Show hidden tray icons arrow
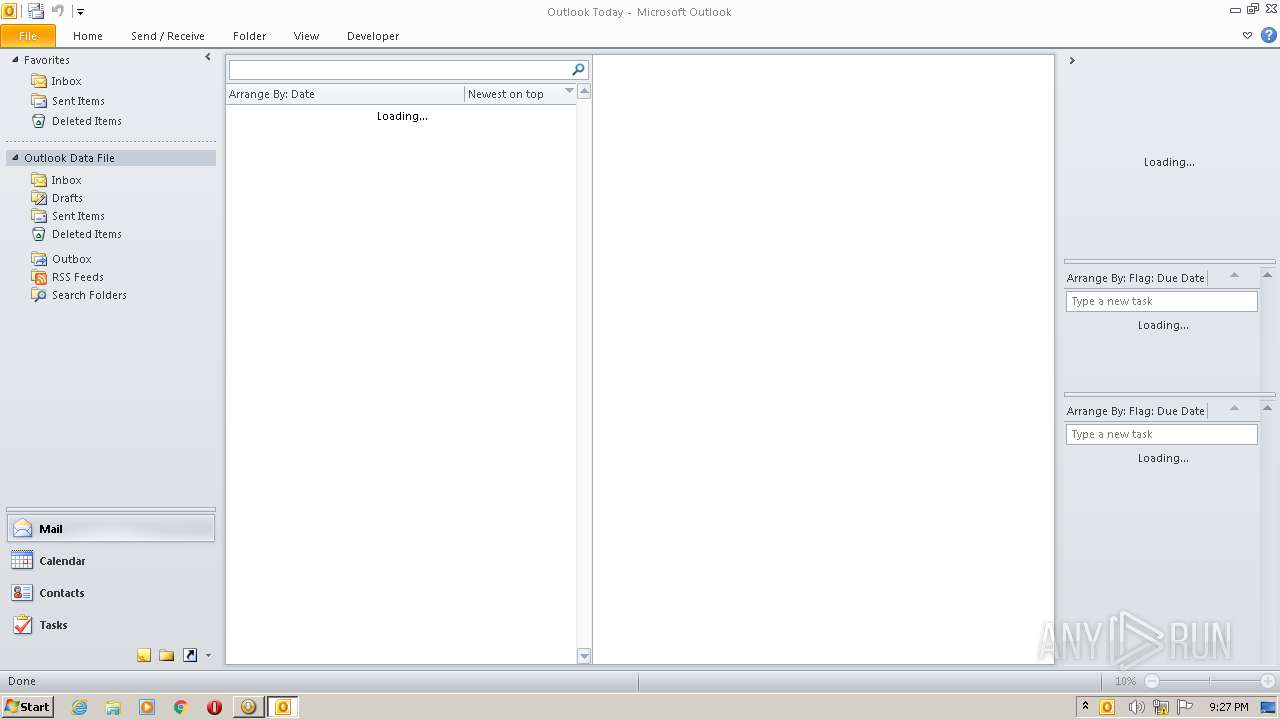The height and width of the screenshot is (720, 1280). click(1085, 707)
